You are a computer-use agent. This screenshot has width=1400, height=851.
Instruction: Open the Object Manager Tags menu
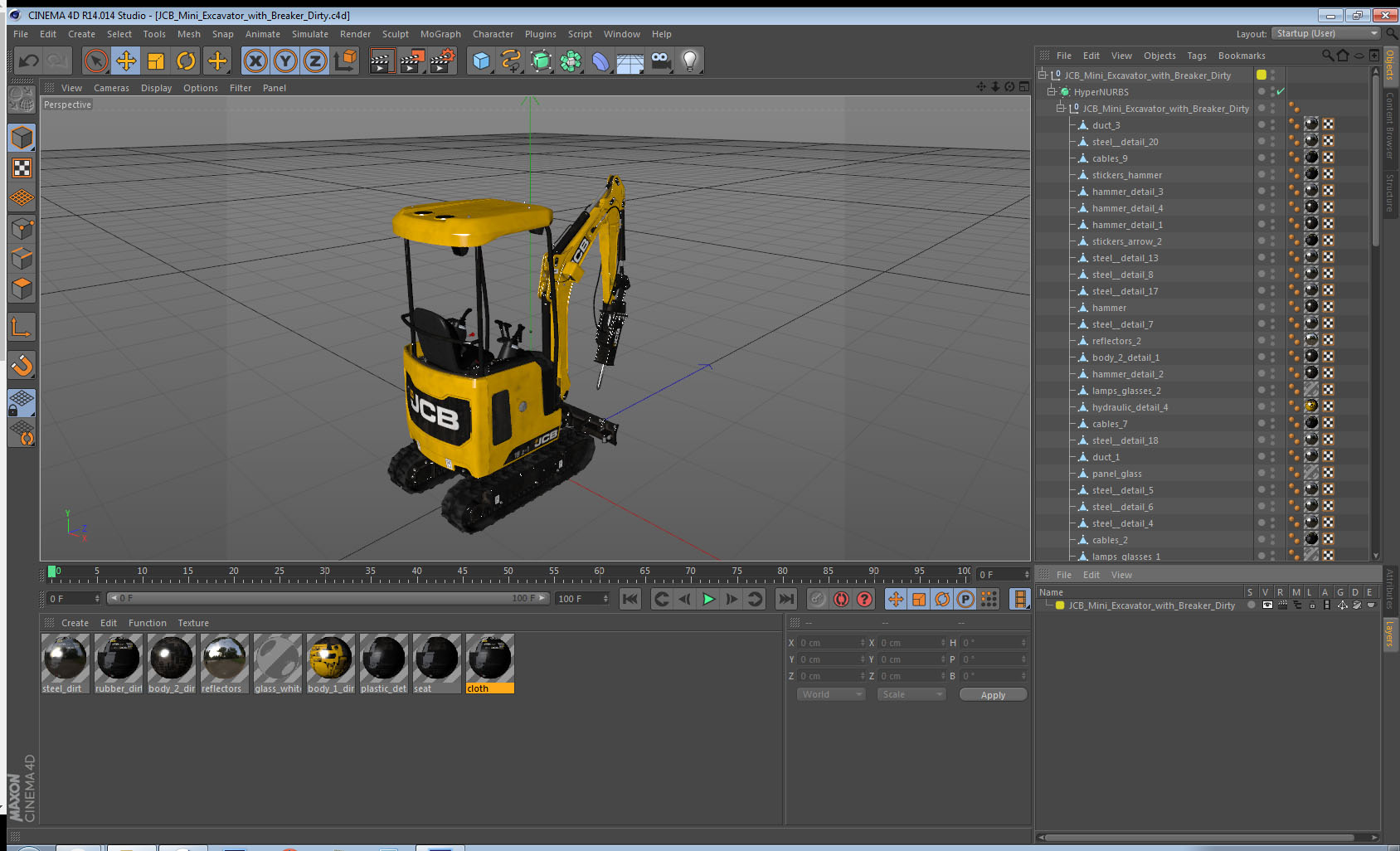(x=1197, y=56)
